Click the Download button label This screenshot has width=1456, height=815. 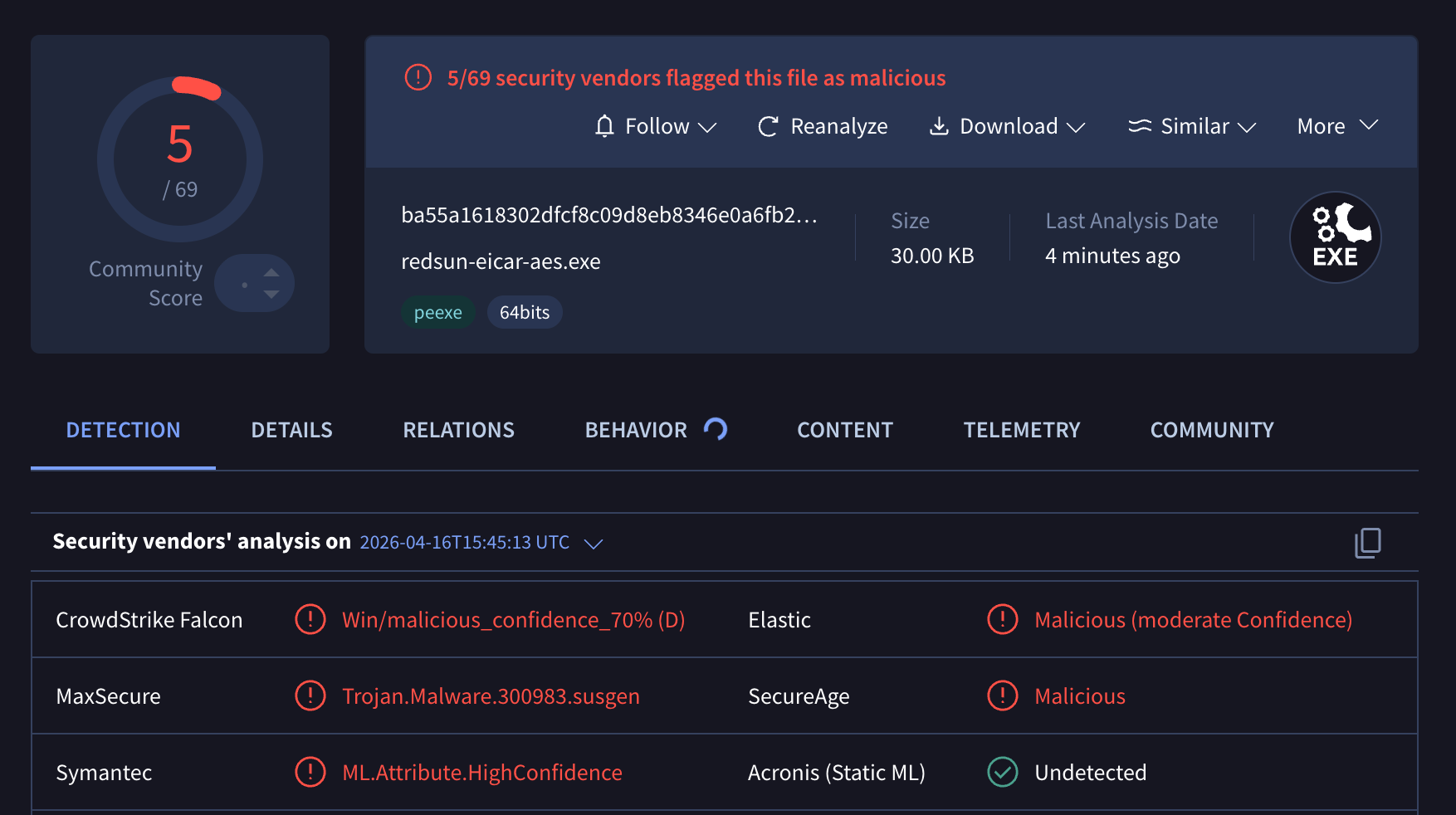point(1009,126)
